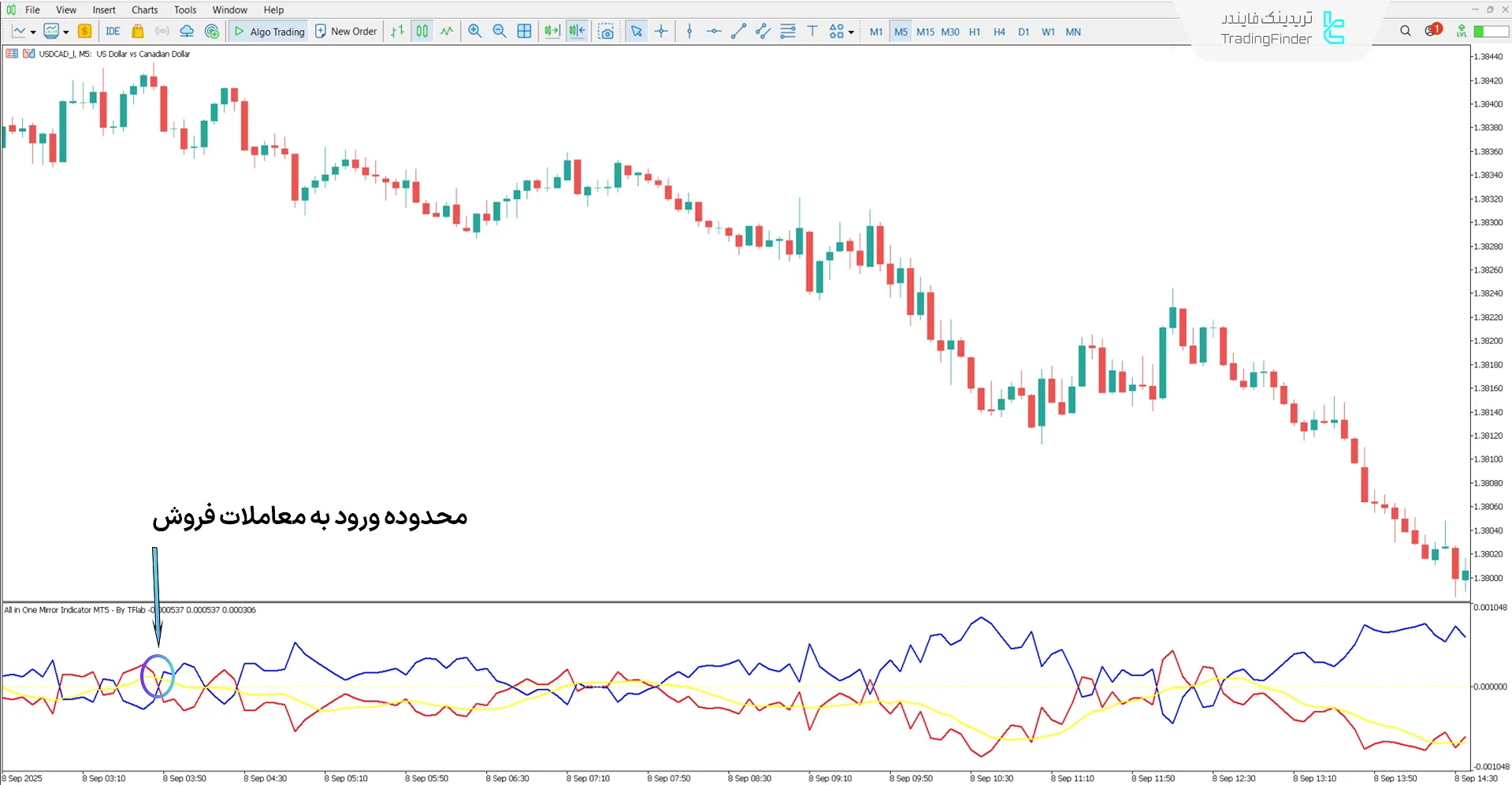Open the Charts menu

(144, 10)
